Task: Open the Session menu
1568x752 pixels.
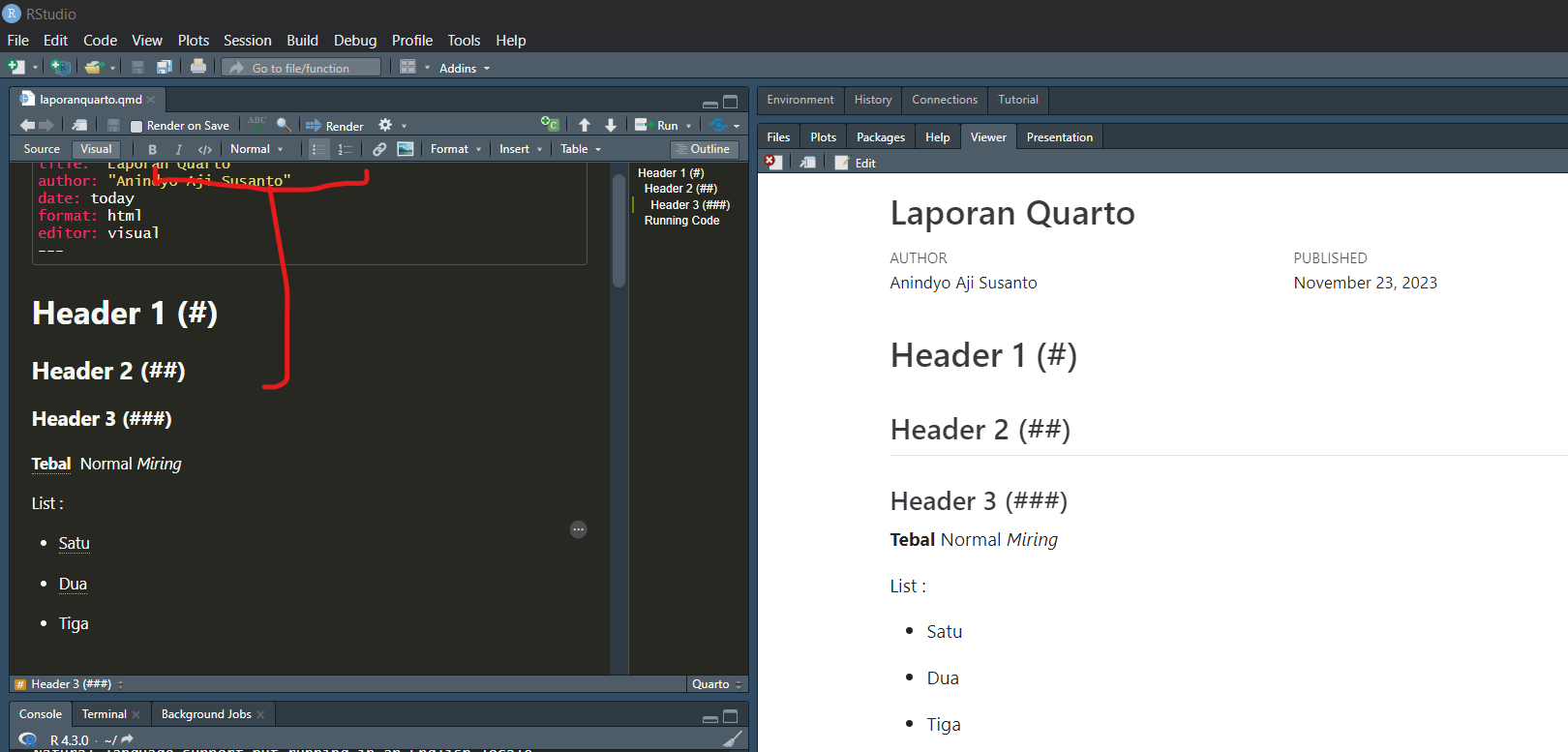Action: pos(248,41)
